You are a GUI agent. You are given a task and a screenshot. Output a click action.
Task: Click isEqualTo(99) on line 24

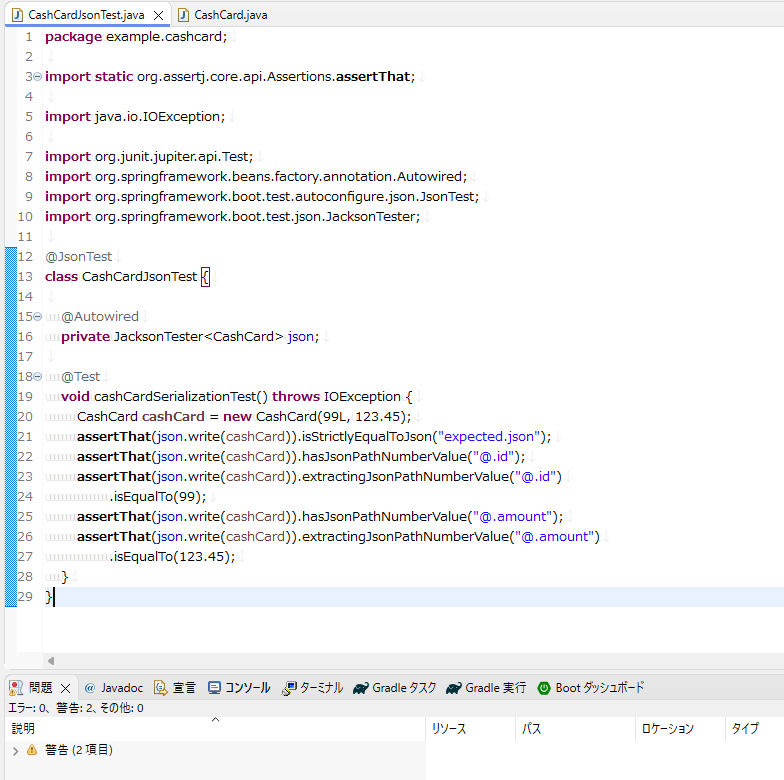point(158,497)
